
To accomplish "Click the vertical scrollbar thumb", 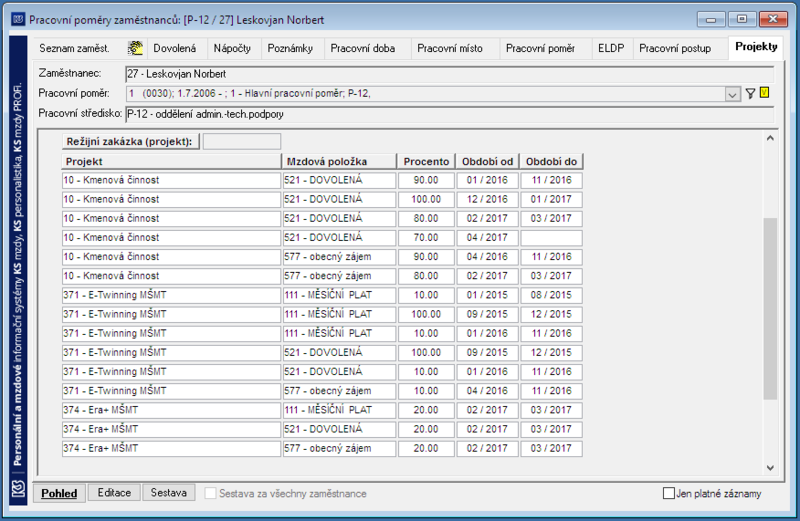I will [x=770, y=308].
